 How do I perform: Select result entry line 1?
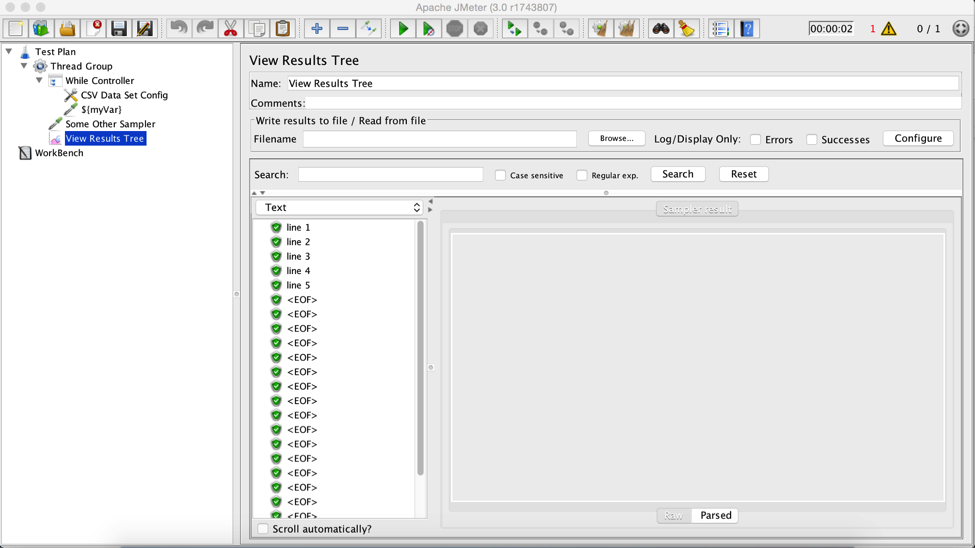tap(298, 228)
